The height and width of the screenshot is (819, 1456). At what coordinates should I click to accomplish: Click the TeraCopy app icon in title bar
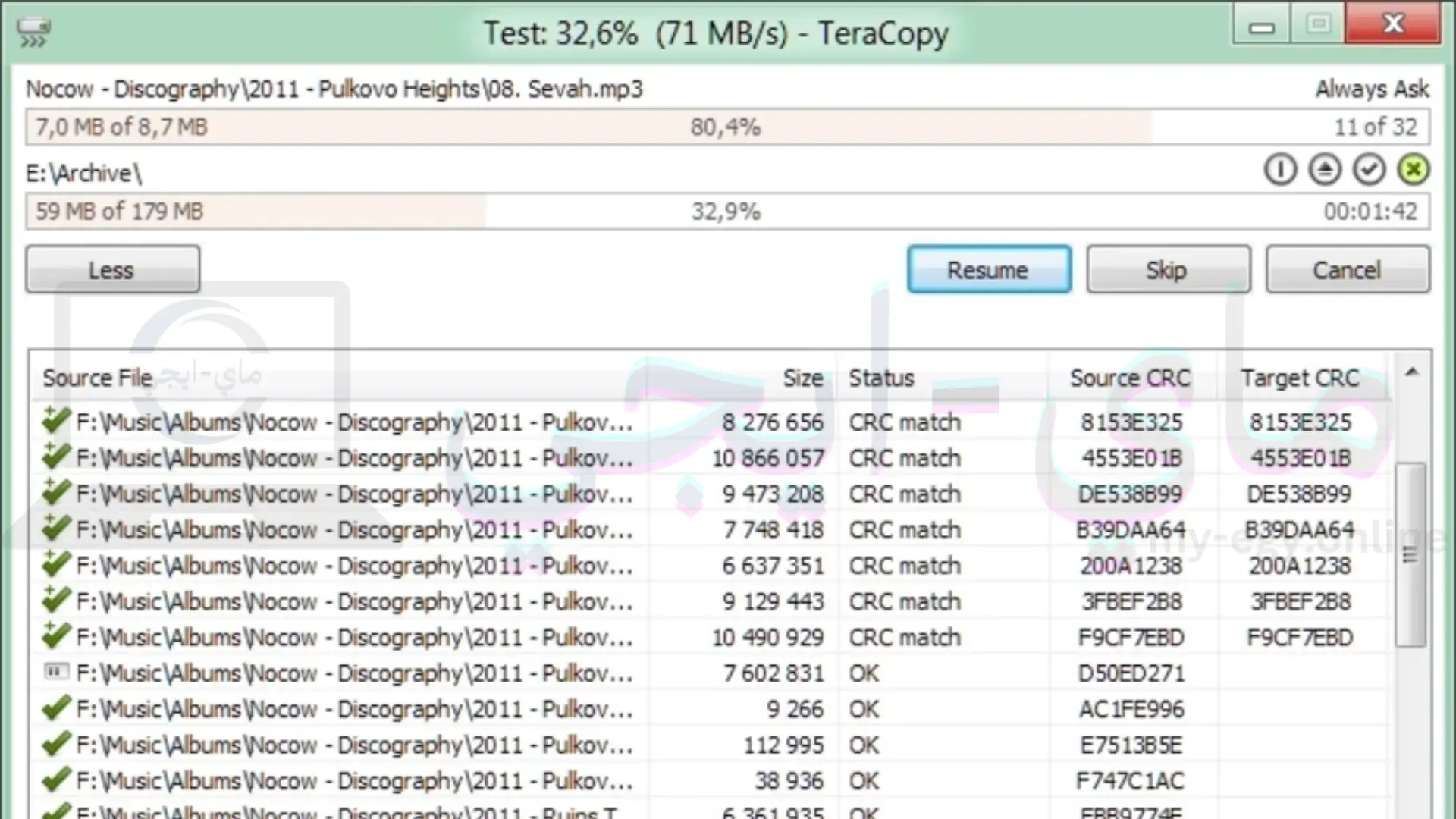tap(33, 33)
